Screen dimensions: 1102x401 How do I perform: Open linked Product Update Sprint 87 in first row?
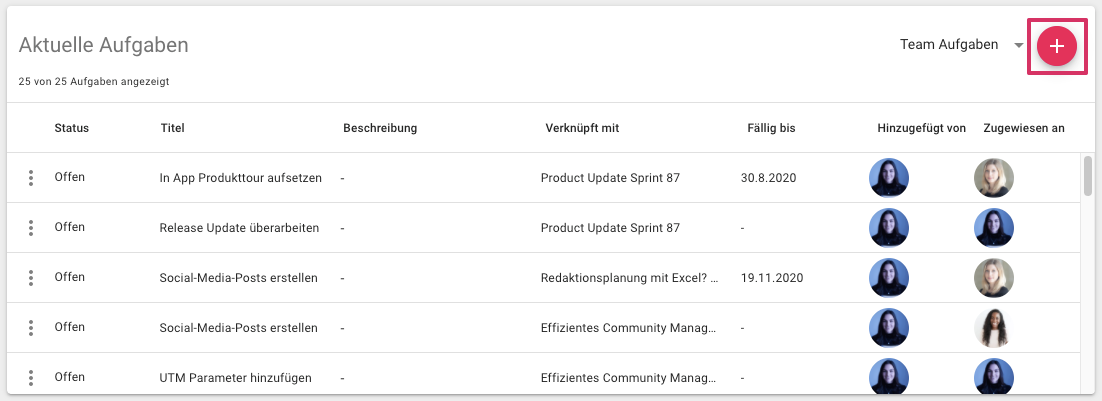click(x=610, y=178)
